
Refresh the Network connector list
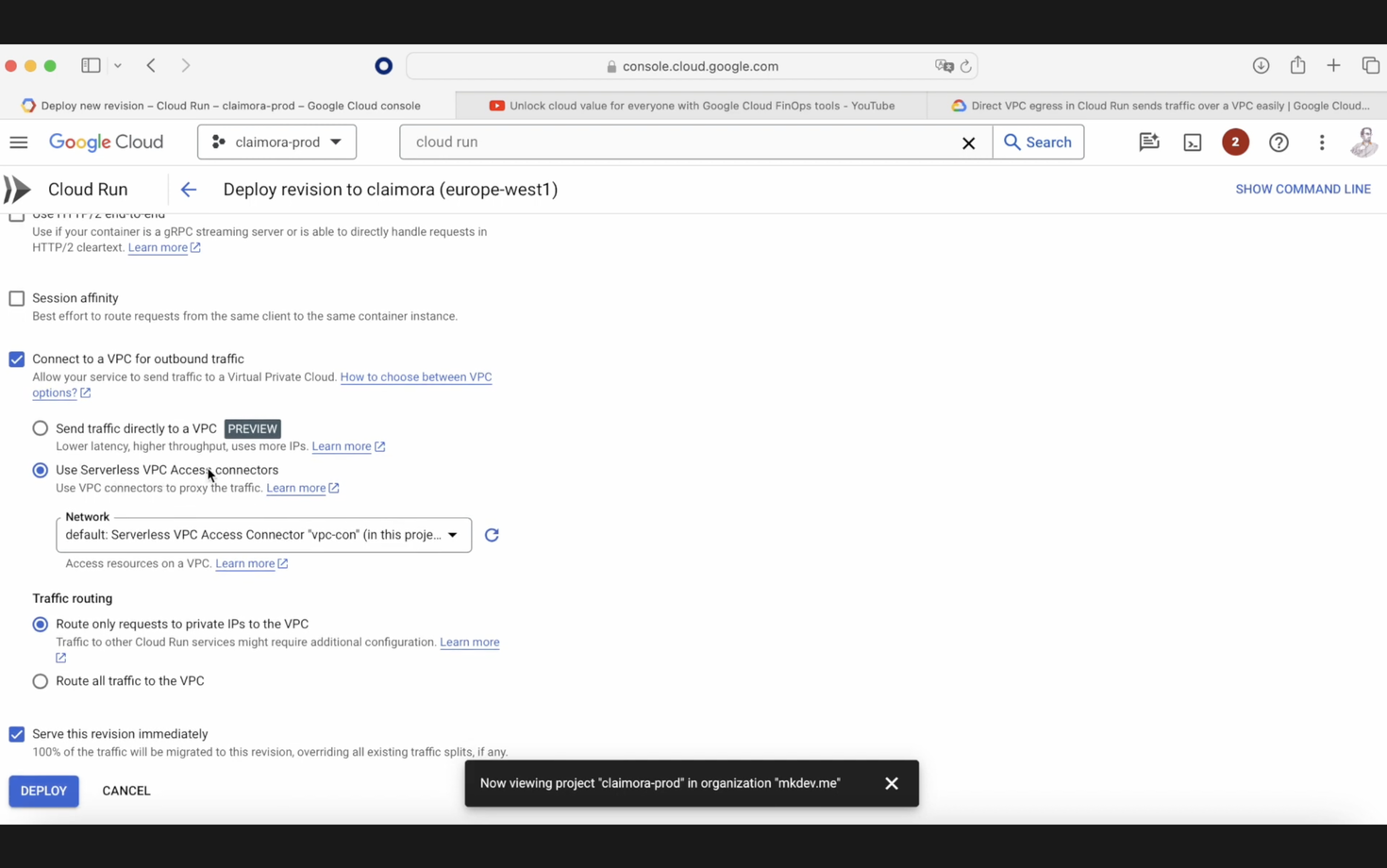(x=492, y=535)
